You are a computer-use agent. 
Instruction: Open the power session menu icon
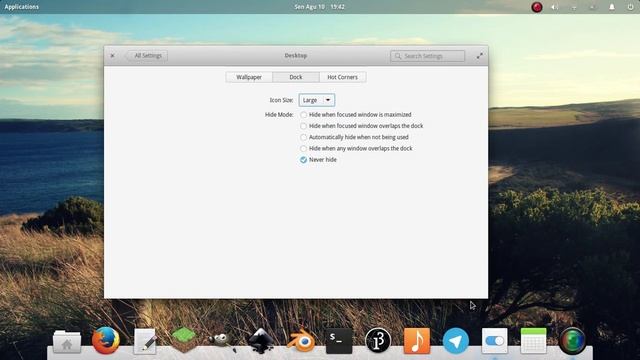[630, 7]
